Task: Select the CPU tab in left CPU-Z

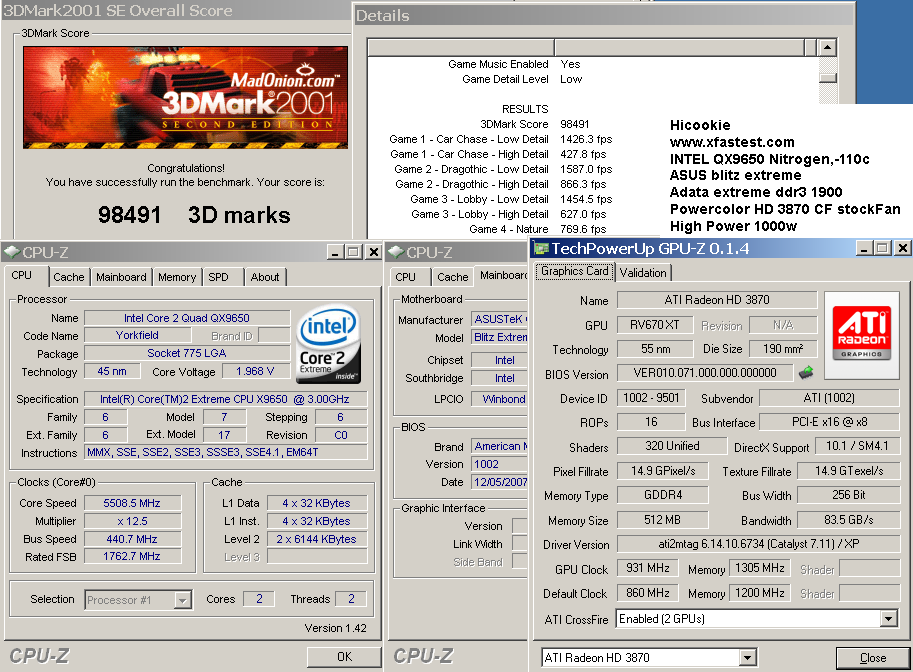Action: pos(22,275)
